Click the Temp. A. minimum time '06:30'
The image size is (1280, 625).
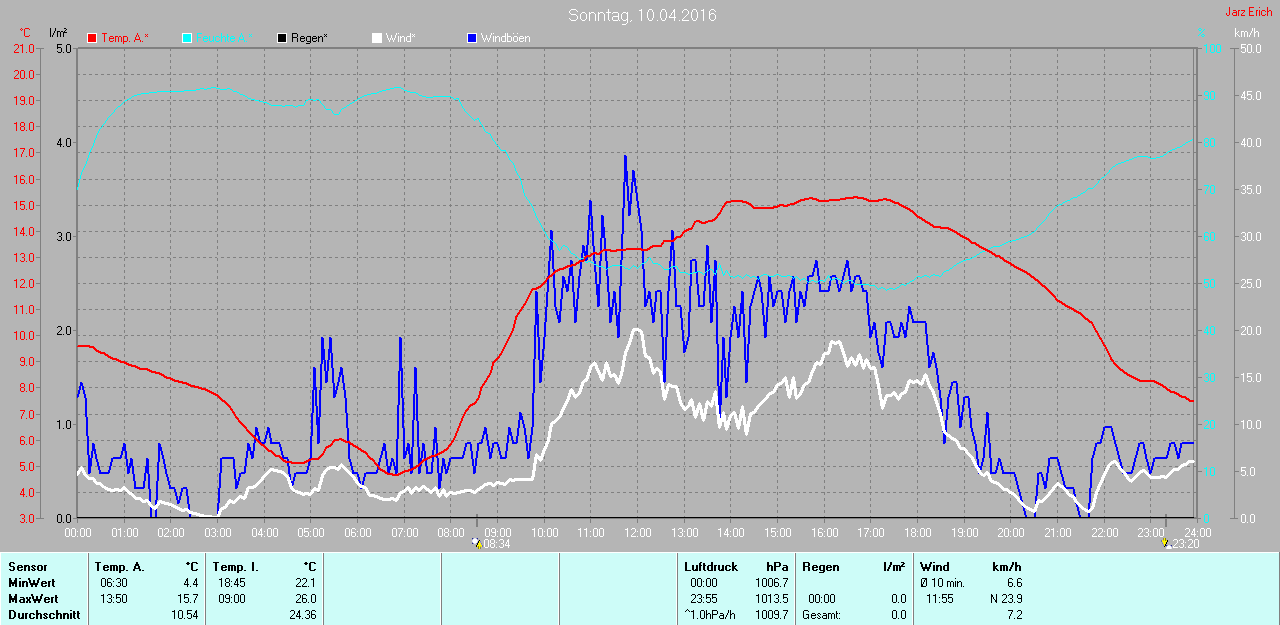[113, 583]
